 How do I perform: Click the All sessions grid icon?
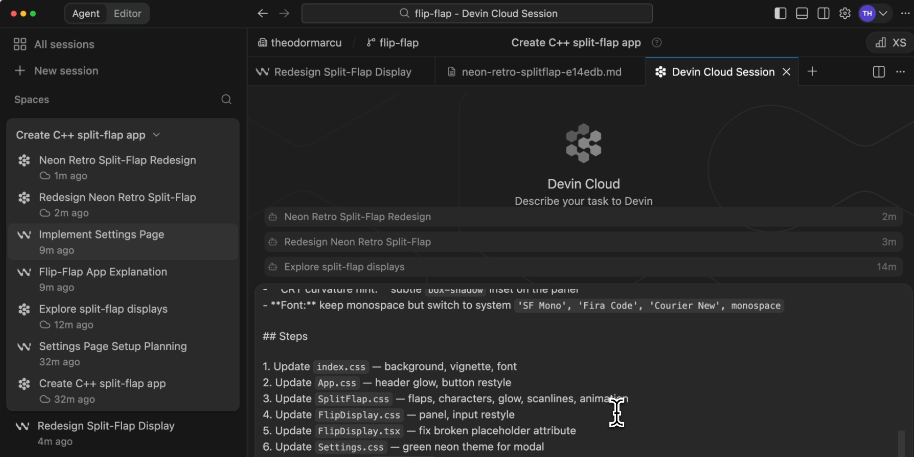pyautogui.click(x=20, y=44)
